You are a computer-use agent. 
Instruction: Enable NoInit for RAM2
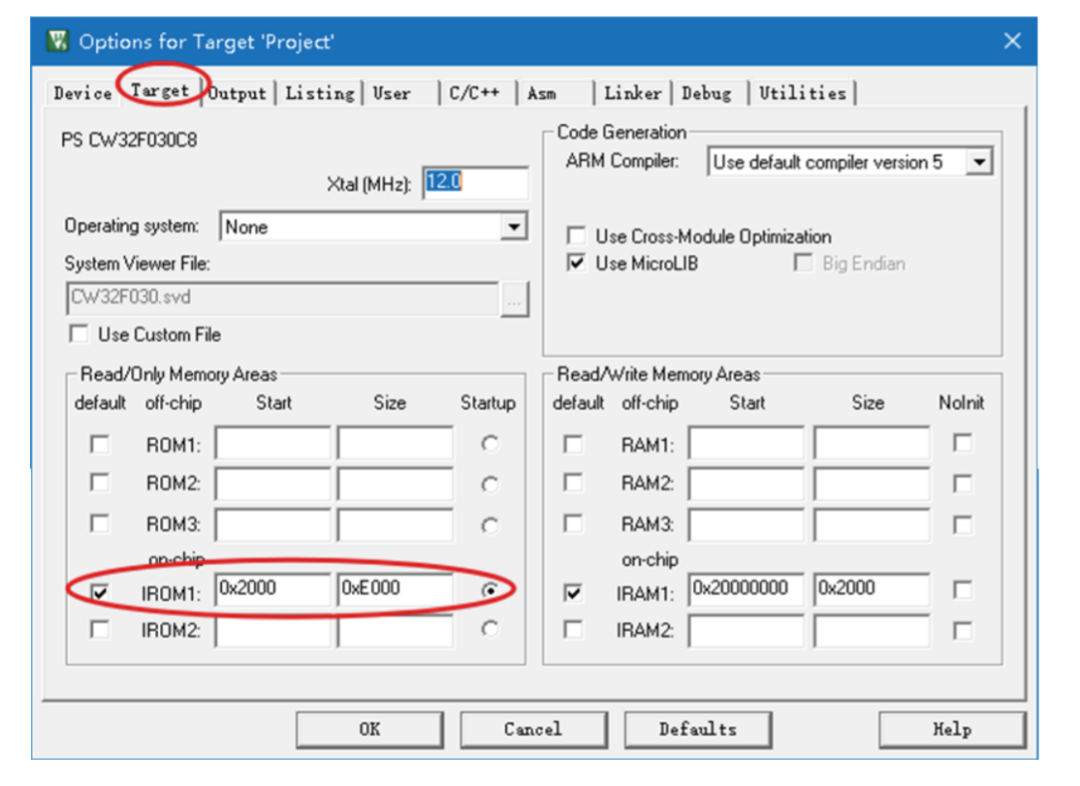coord(963,484)
